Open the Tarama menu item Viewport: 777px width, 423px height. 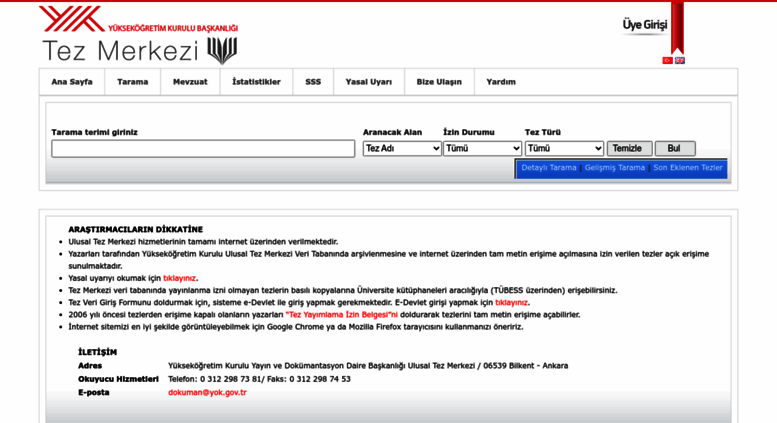coord(132,82)
